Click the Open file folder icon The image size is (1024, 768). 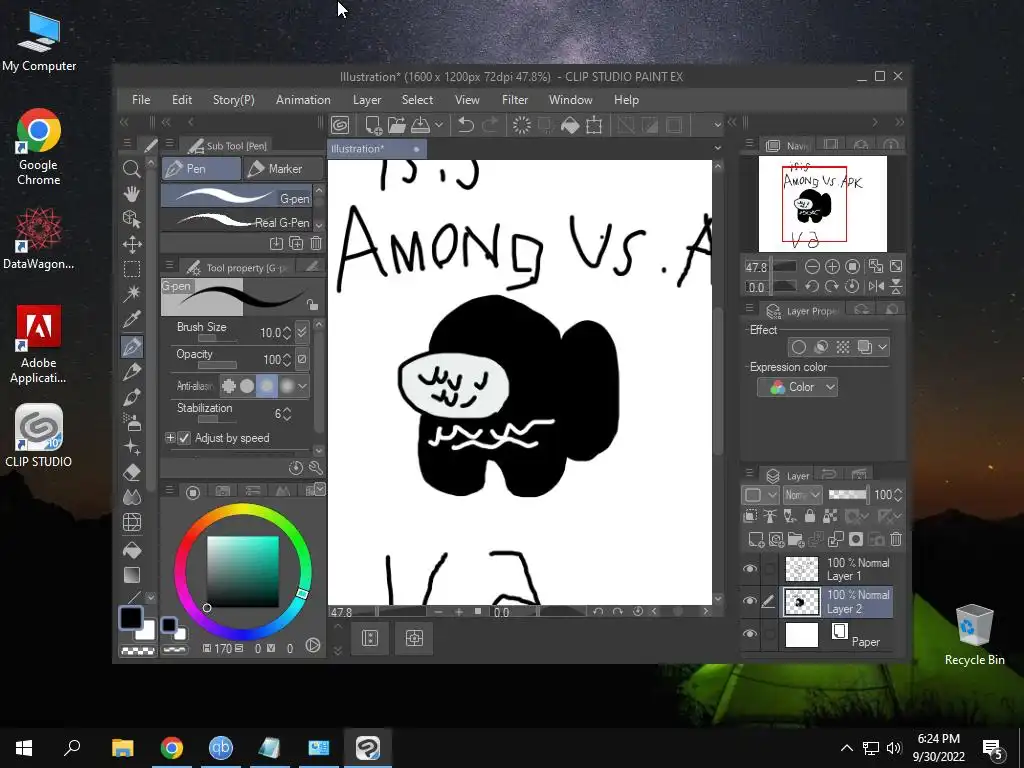(x=396, y=125)
